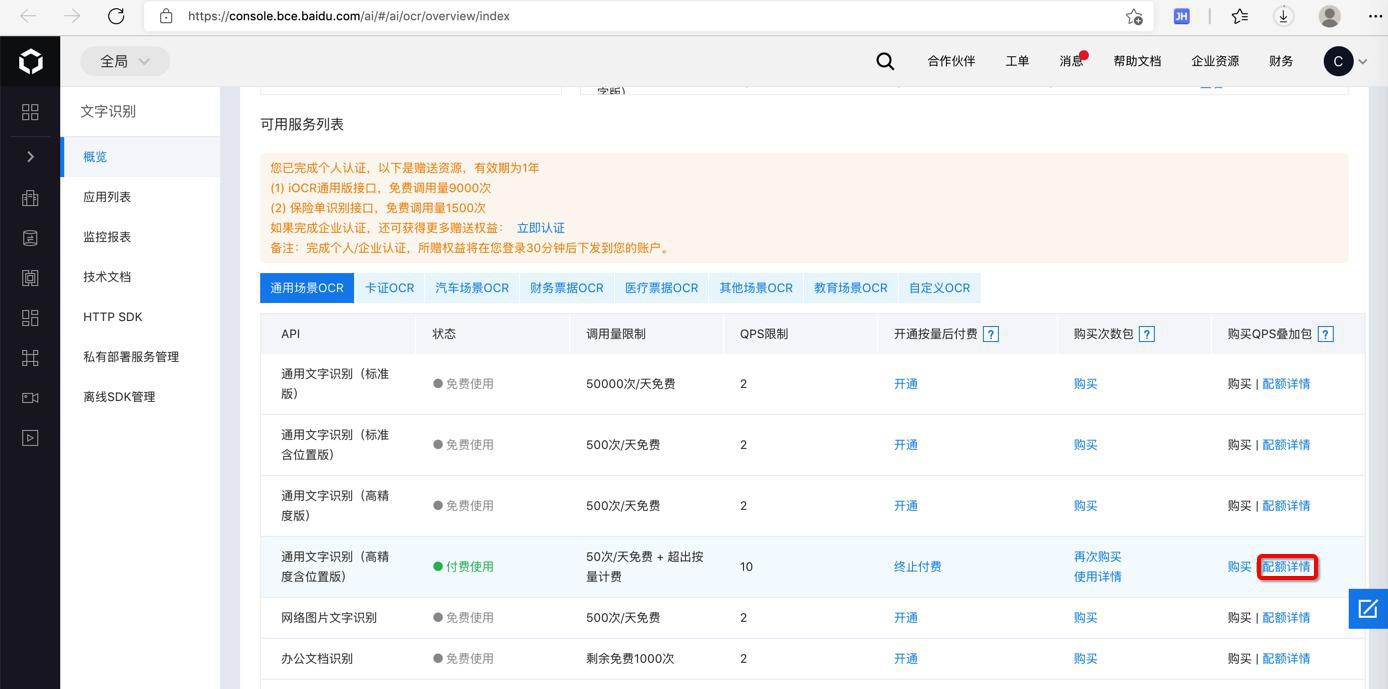
Task: Switch to the 其他场景OCR tab
Action: point(756,288)
